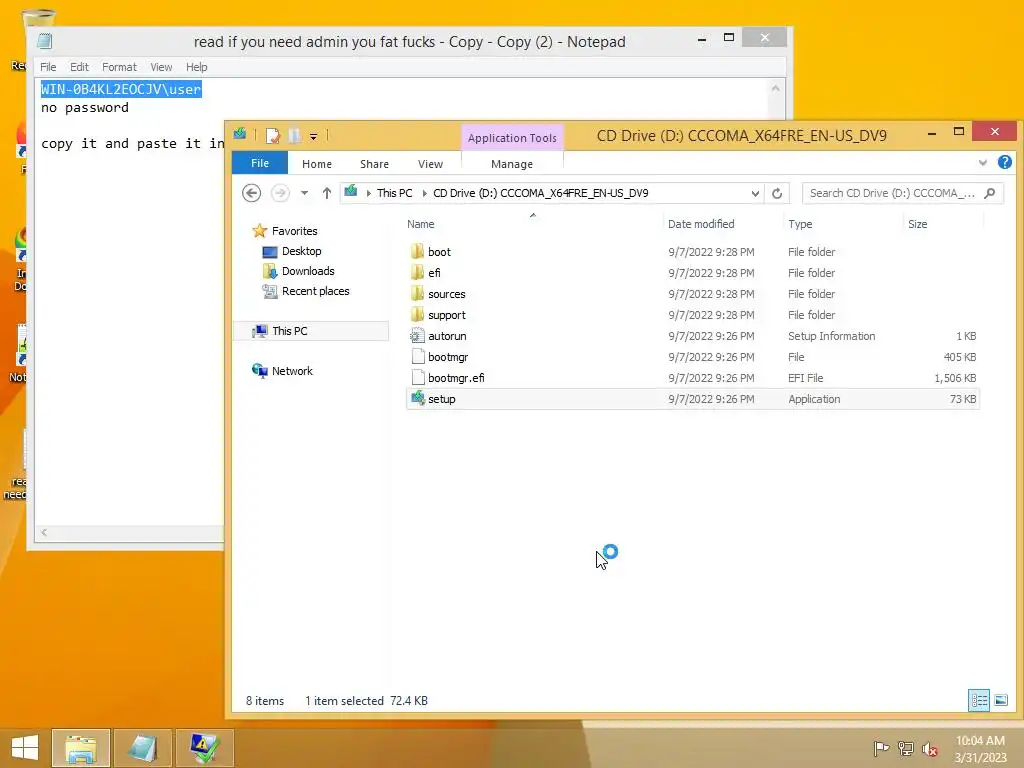Click the "no password" line in Notepad
The image size is (1024, 768).
point(85,108)
